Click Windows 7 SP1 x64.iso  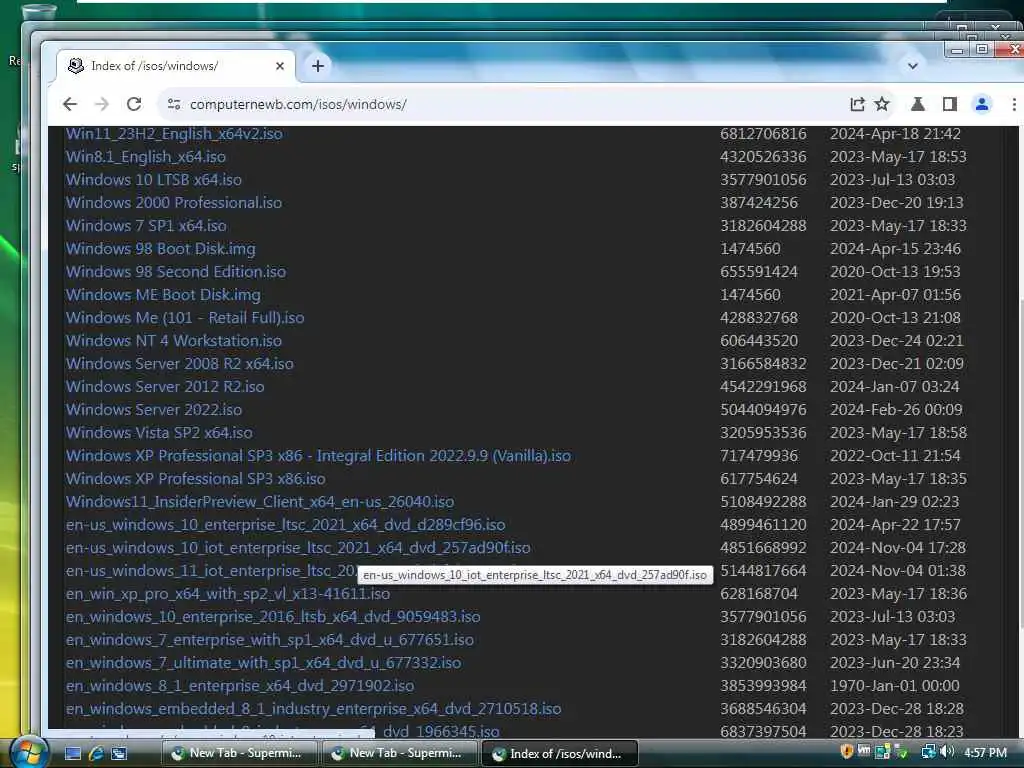[x=146, y=226]
